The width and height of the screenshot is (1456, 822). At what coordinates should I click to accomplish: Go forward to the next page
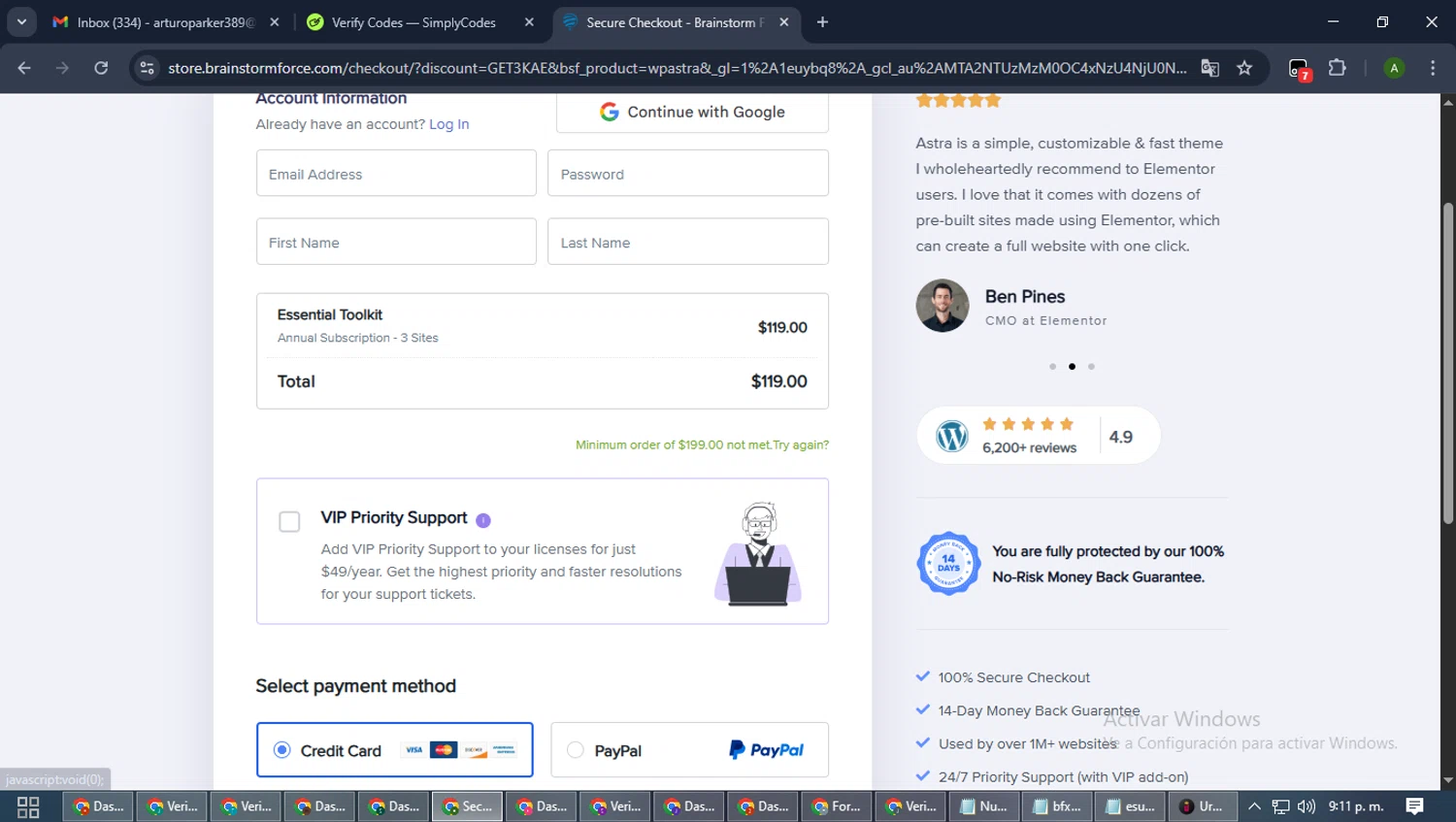pos(62,68)
